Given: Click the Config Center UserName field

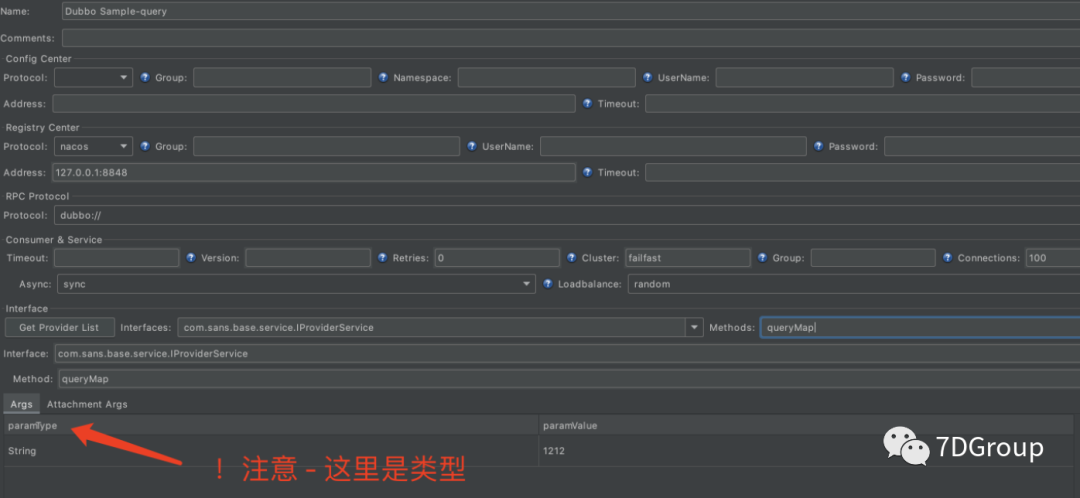Looking at the screenshot, I should (x=804, y=78).
